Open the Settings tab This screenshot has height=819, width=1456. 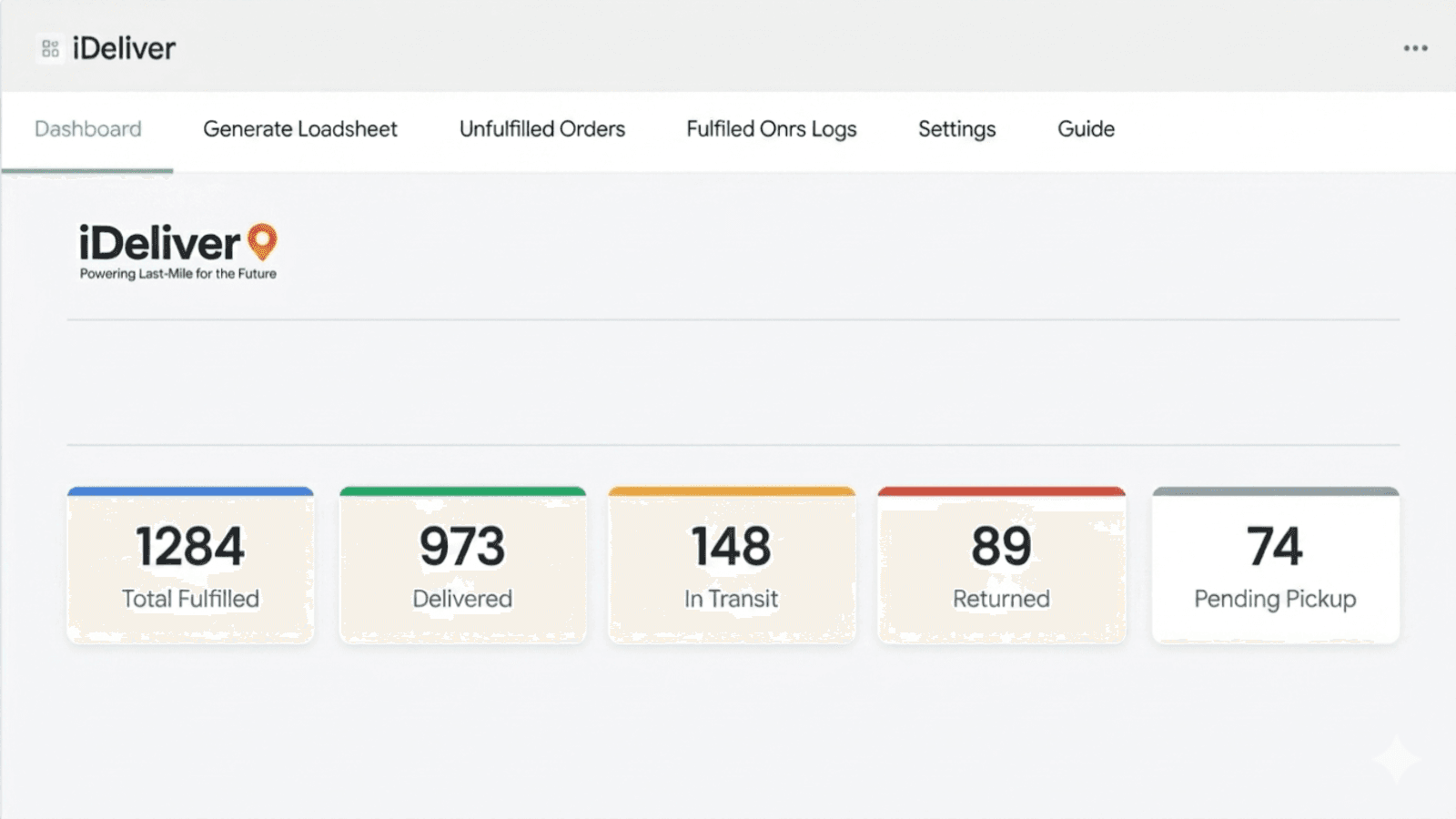[957, 129]
